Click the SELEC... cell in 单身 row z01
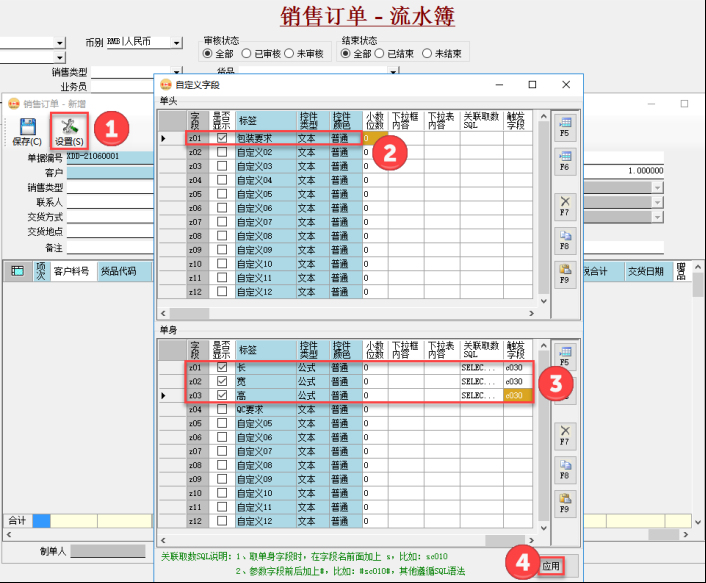 pyautogui.click(x=481, y=367)
